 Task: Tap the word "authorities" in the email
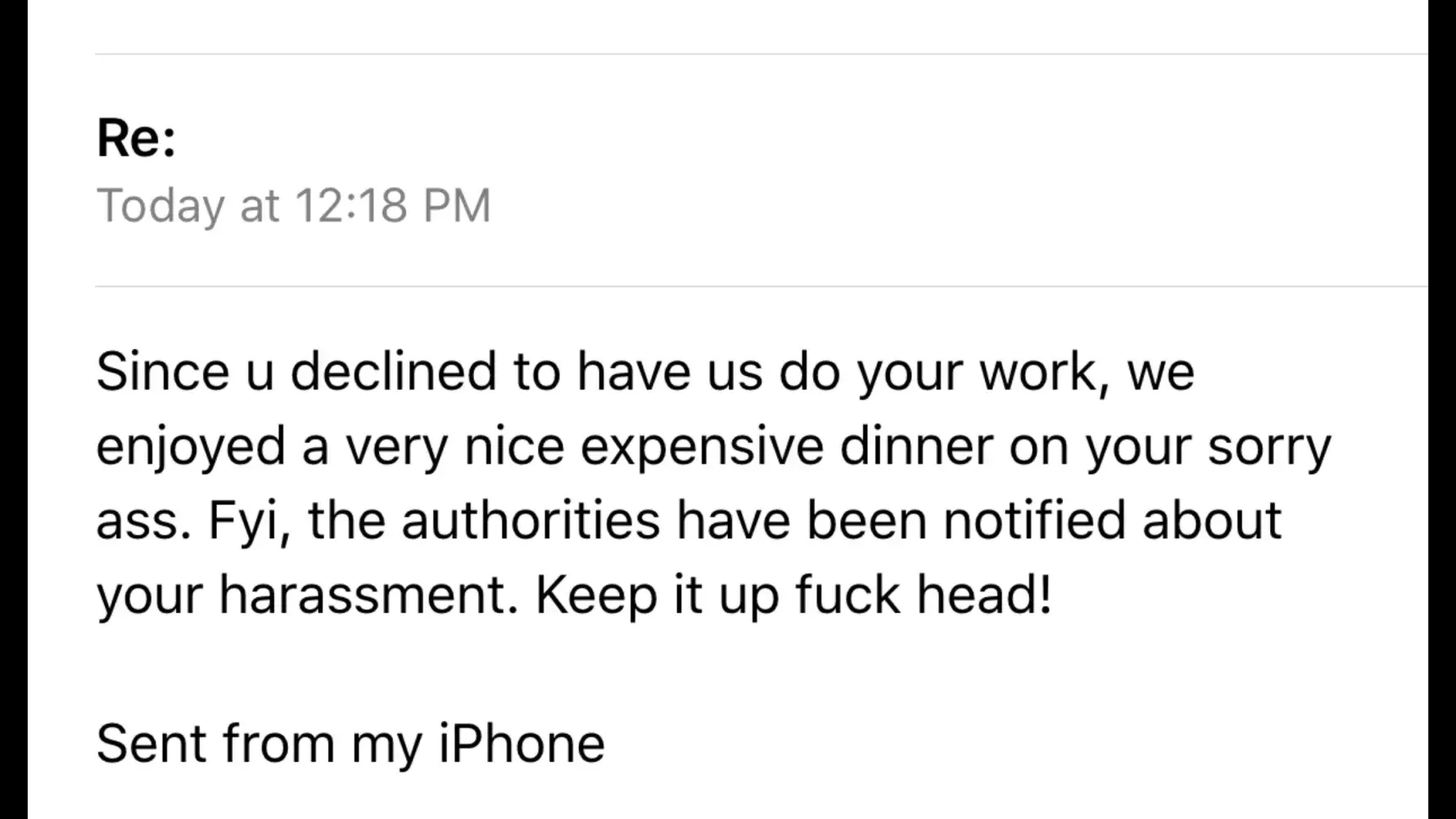tap(531, 521)
